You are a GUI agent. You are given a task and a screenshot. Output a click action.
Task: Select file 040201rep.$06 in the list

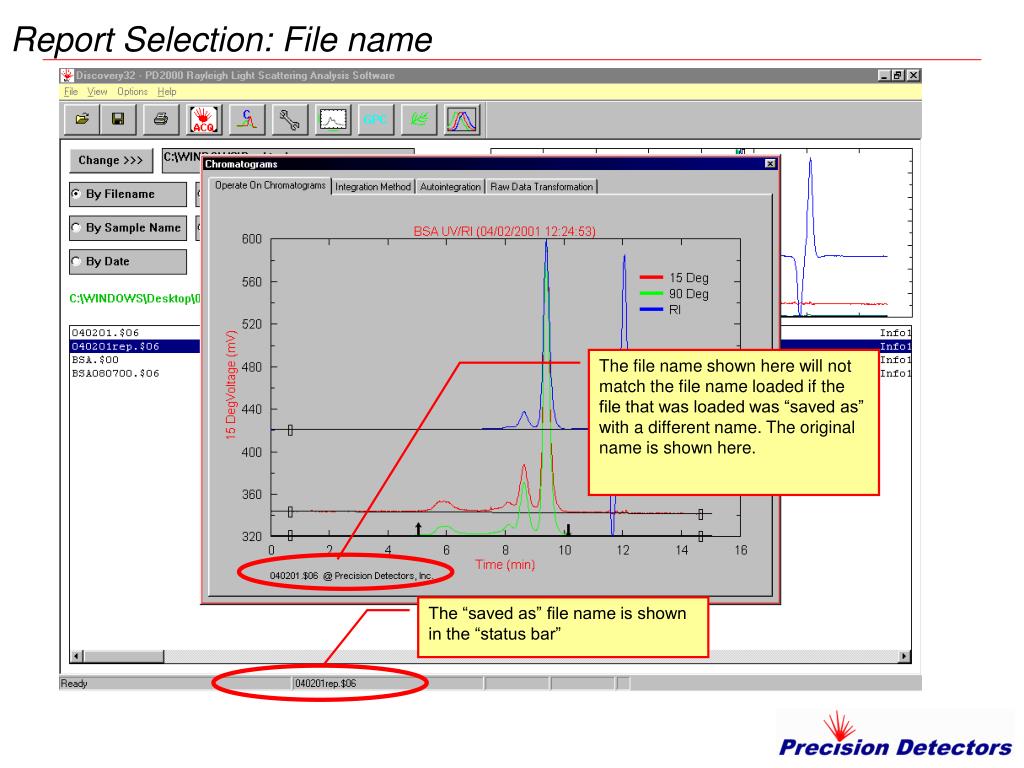point(135,346)
